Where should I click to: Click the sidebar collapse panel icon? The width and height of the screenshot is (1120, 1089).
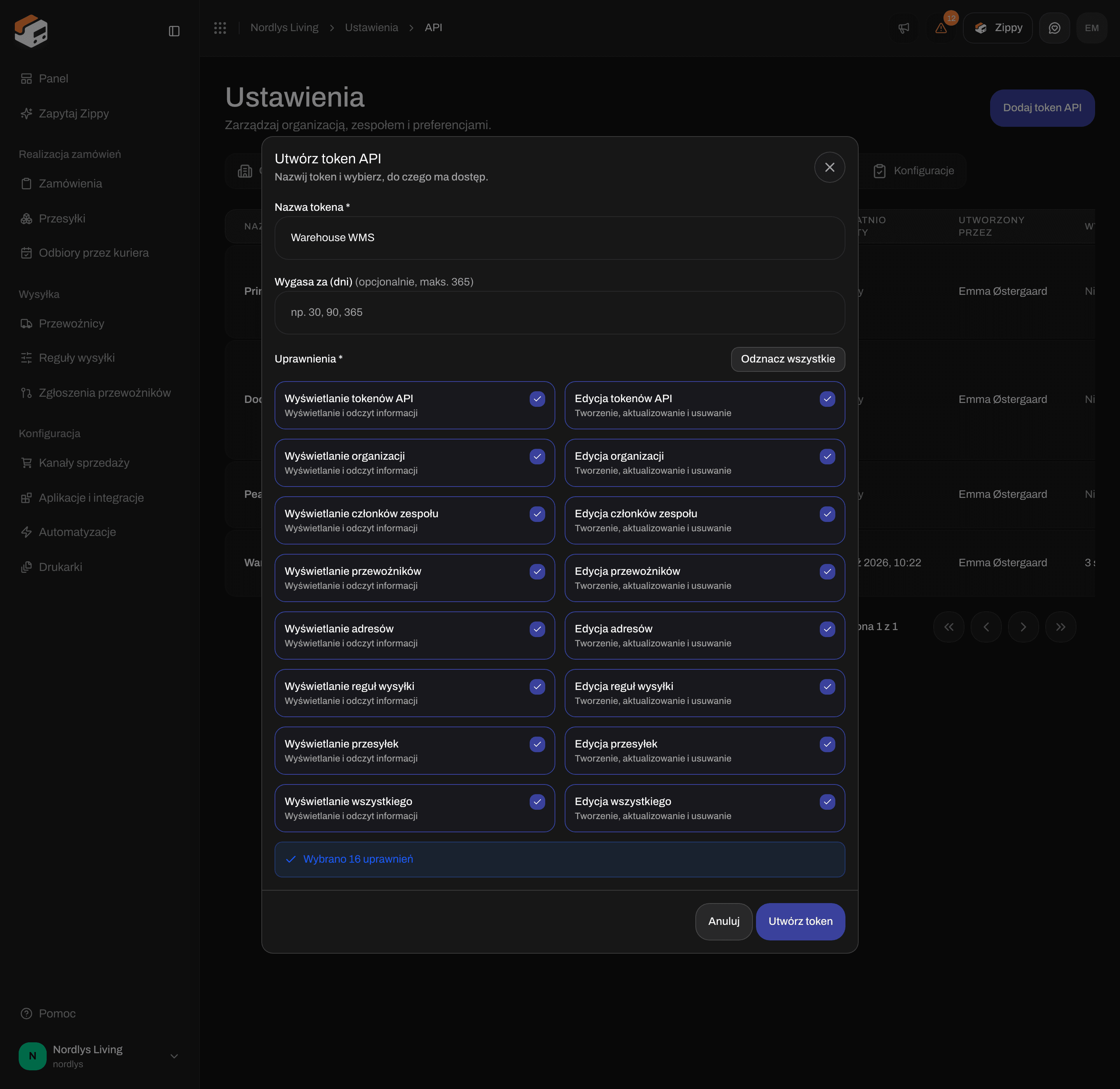pos(175,31)
